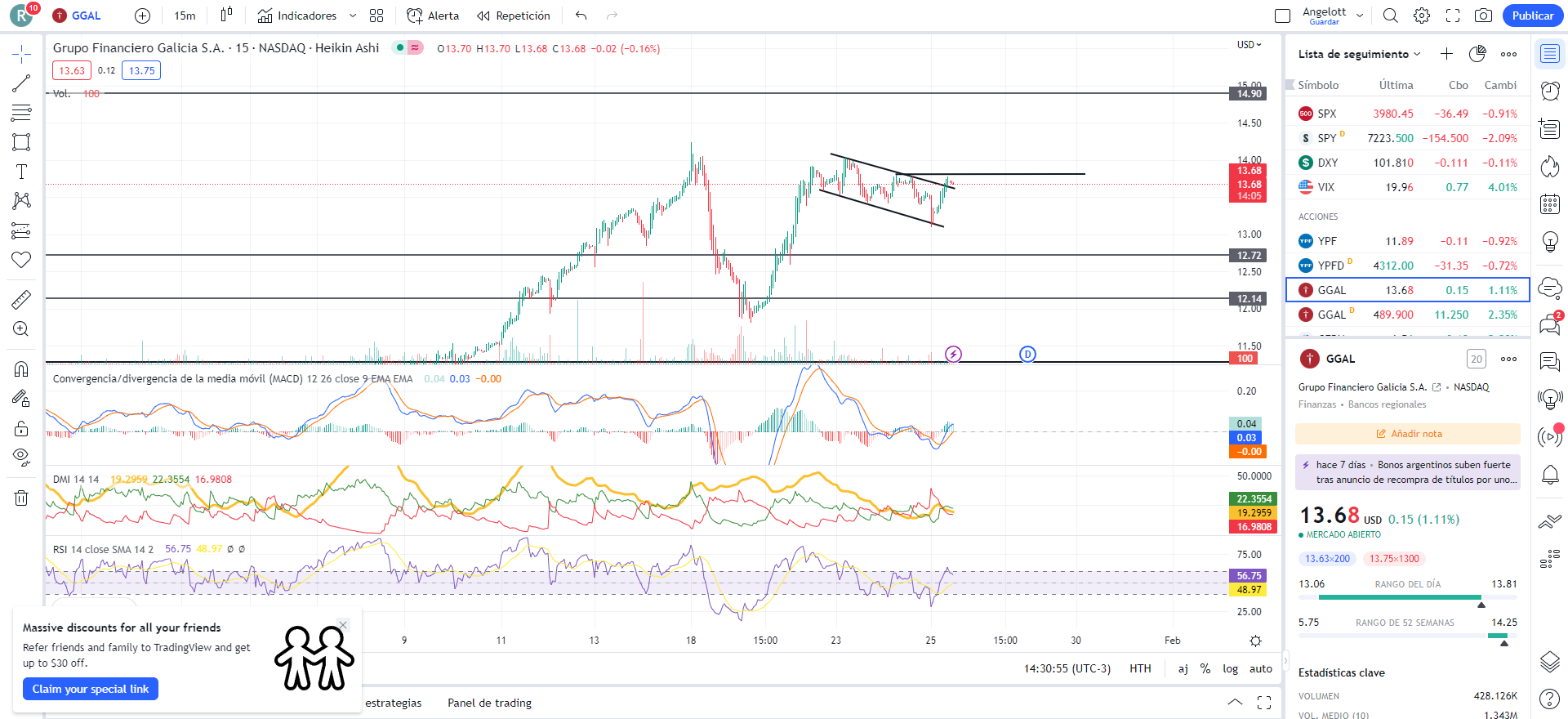Click Claim your special link button

click(x=91, y=689)
